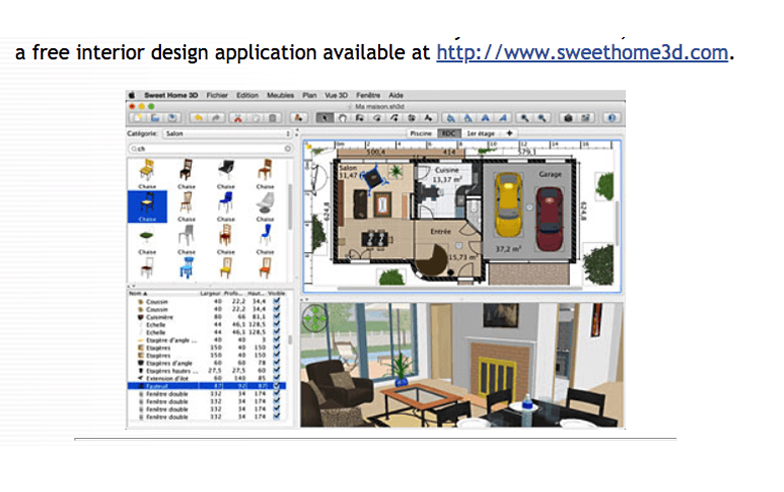The image size is (784, 492).
Task: Click the 3D view navigation arrows widget
Action: (x=315, y=319)
